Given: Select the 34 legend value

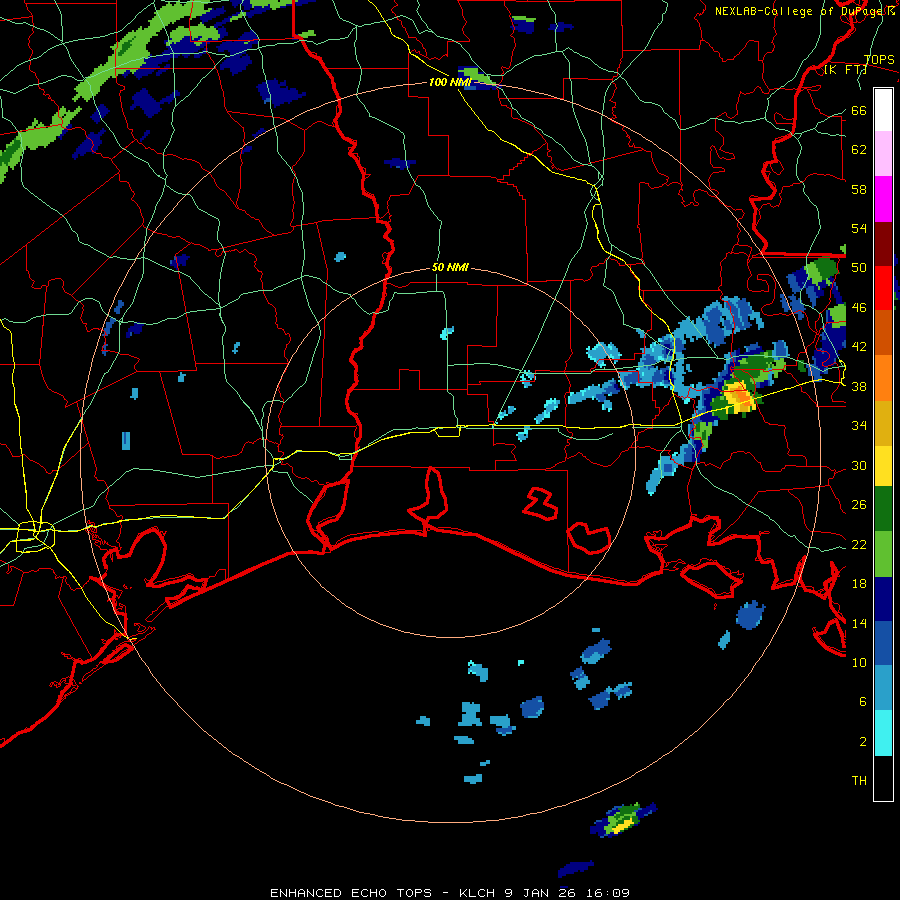Looking at the screenshot, I should (x=859, y=425).
